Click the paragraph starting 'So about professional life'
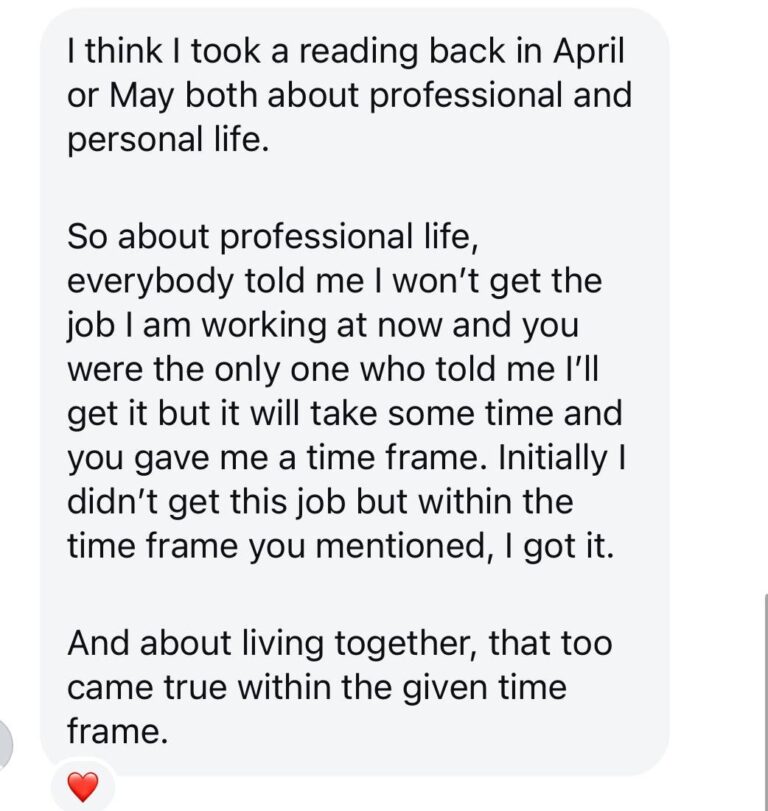 [346, 391]
